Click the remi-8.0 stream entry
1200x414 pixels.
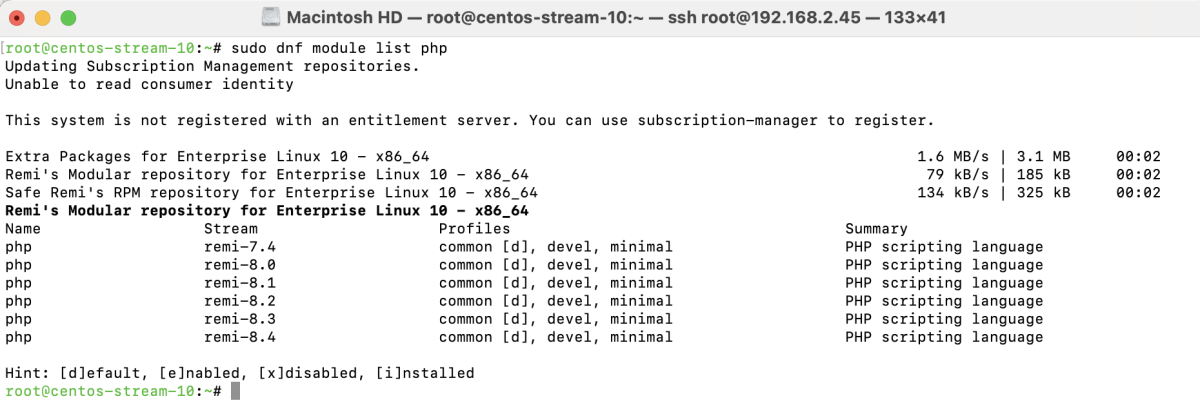pos(239,265)
